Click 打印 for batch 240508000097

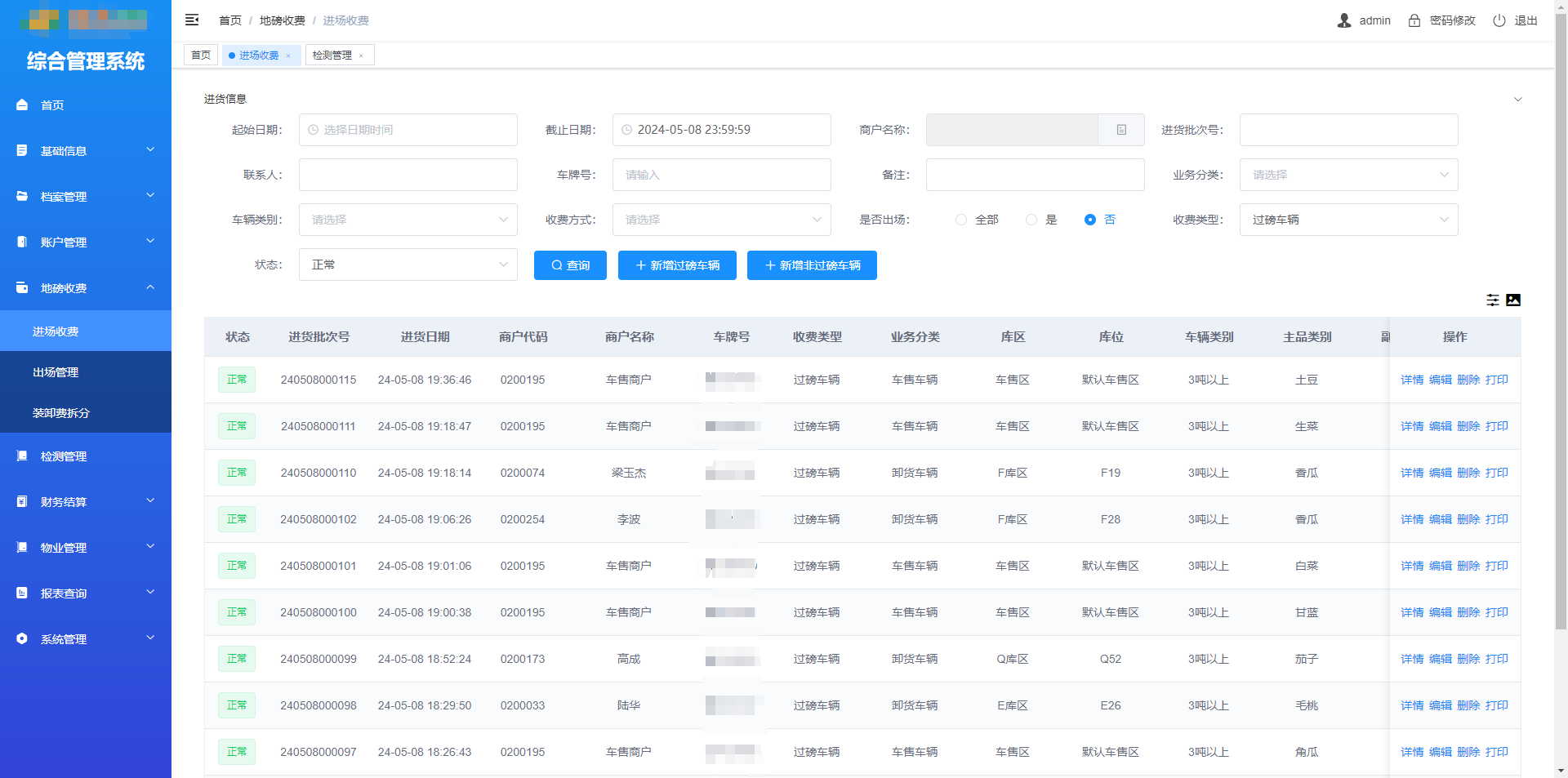pyautogui.click(x=1497, y=752)
